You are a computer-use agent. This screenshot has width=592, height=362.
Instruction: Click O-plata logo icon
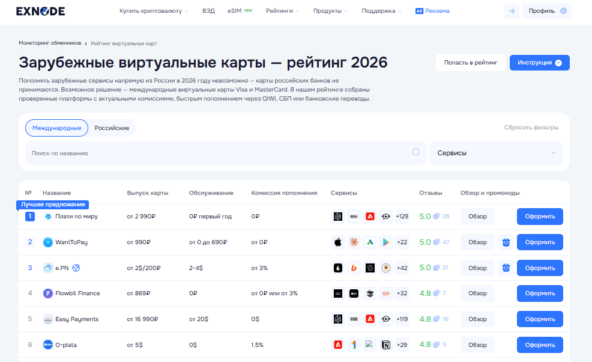point(48,345)
